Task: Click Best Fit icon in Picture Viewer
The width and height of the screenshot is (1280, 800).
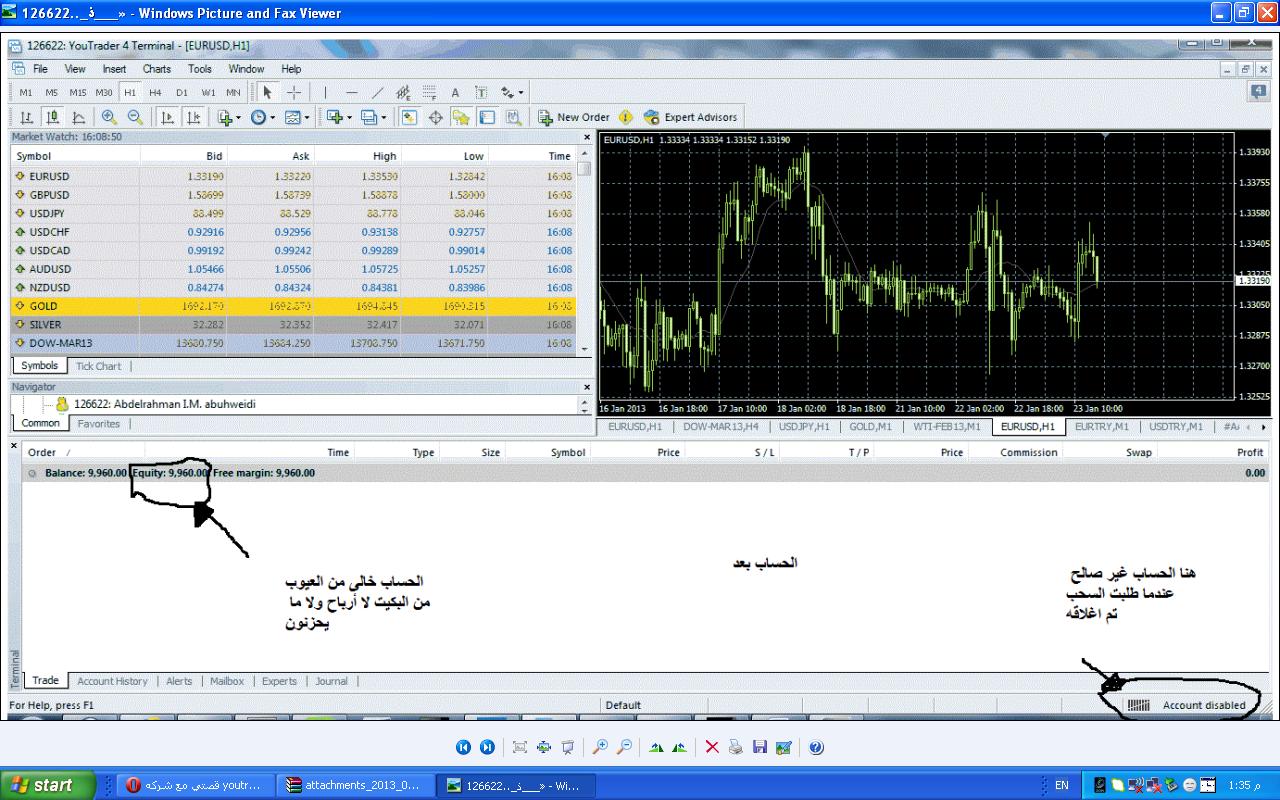Action: [x=519, y=747]
